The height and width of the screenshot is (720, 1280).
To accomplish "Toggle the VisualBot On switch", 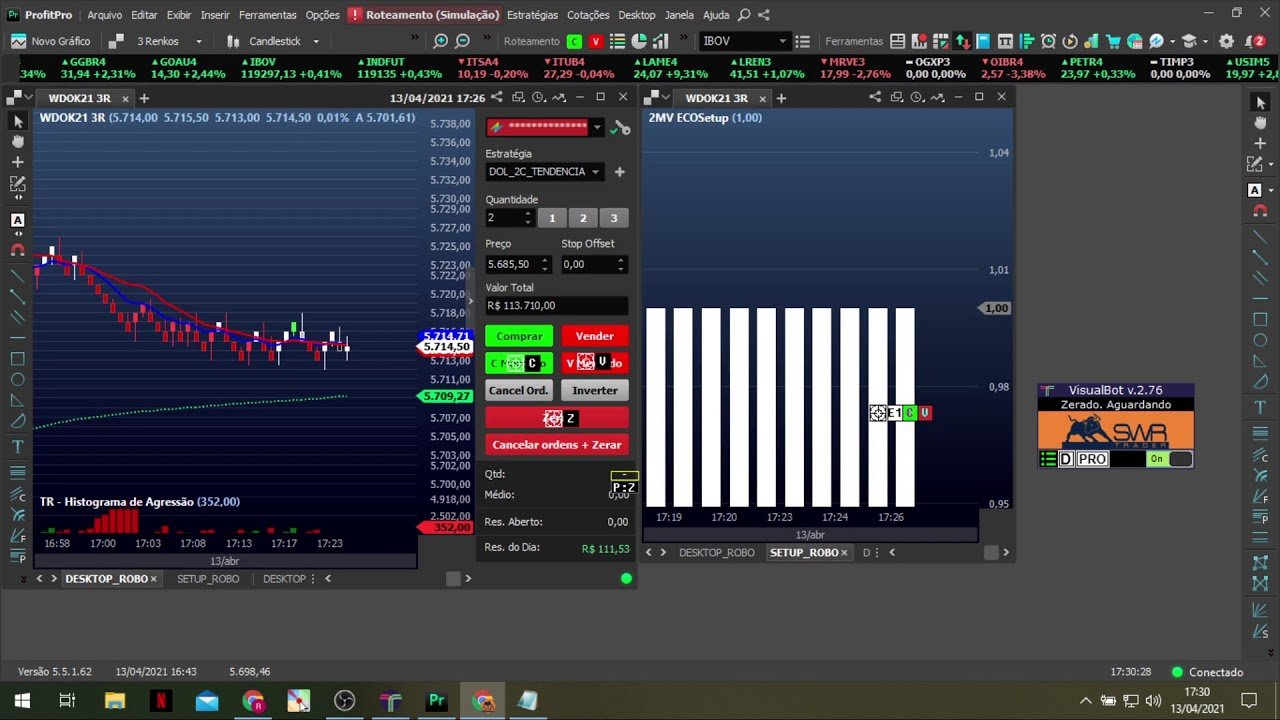I will point(1169,459).
